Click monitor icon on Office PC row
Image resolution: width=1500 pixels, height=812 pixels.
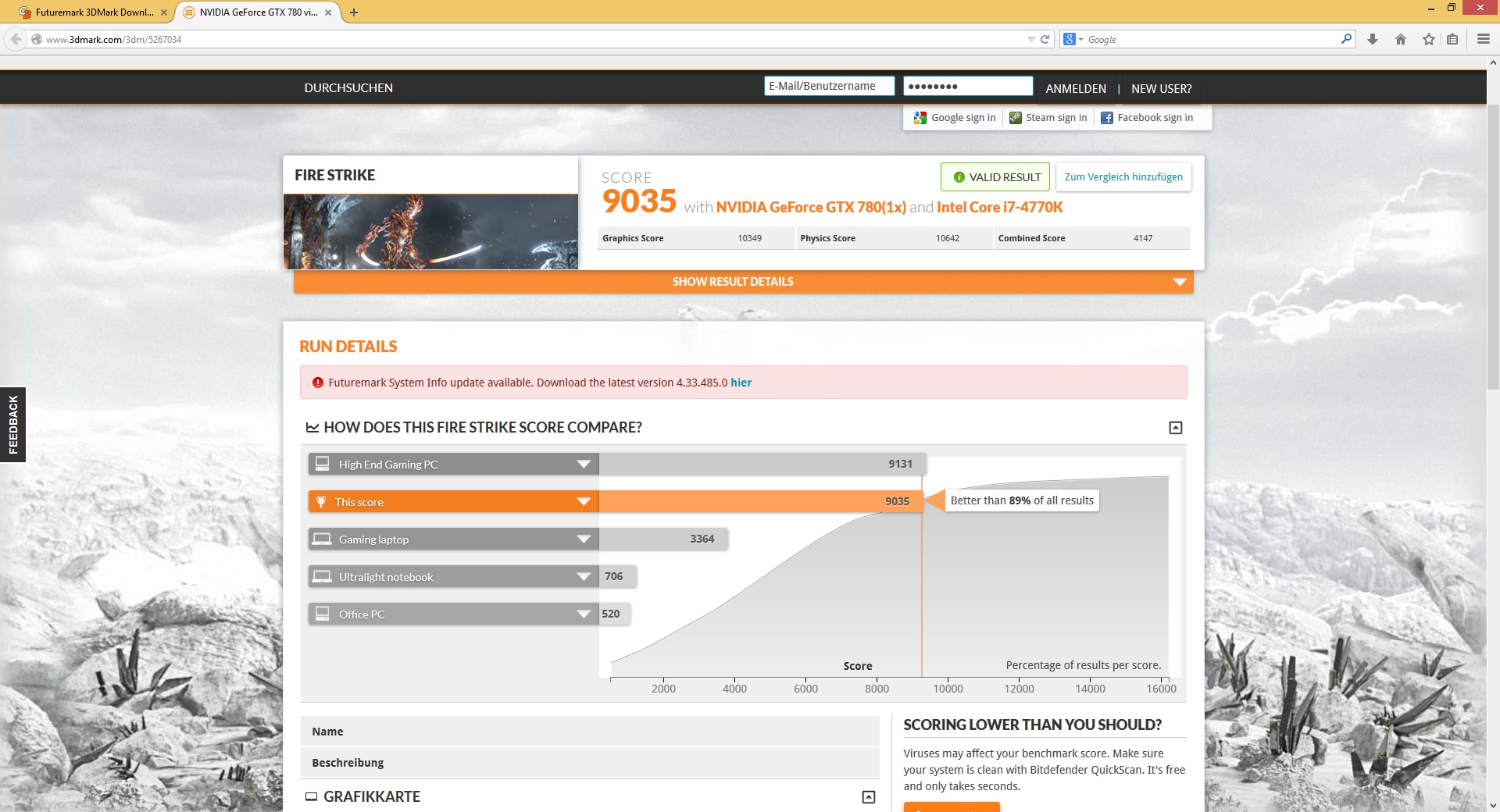coord(322,614)
